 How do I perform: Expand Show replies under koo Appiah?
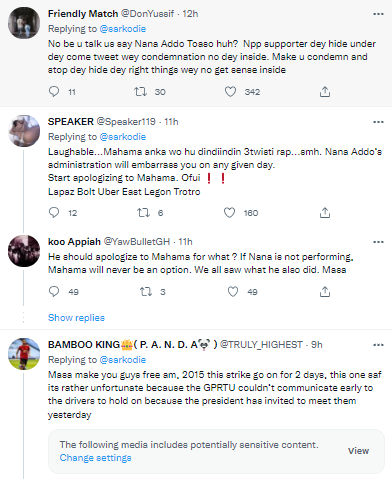point(76,318)
